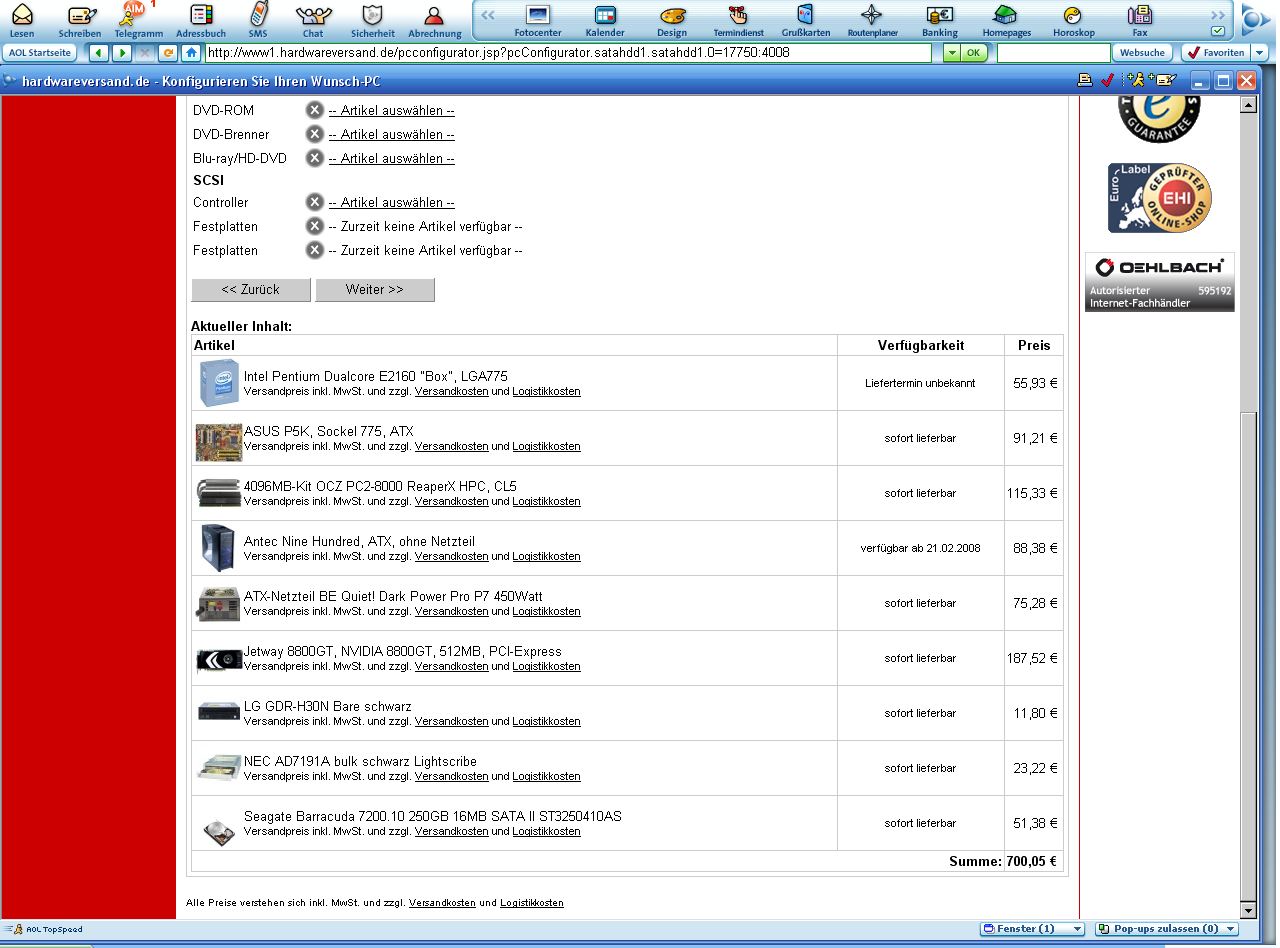Select article for DVD-ROM

[x=391, y=111]
